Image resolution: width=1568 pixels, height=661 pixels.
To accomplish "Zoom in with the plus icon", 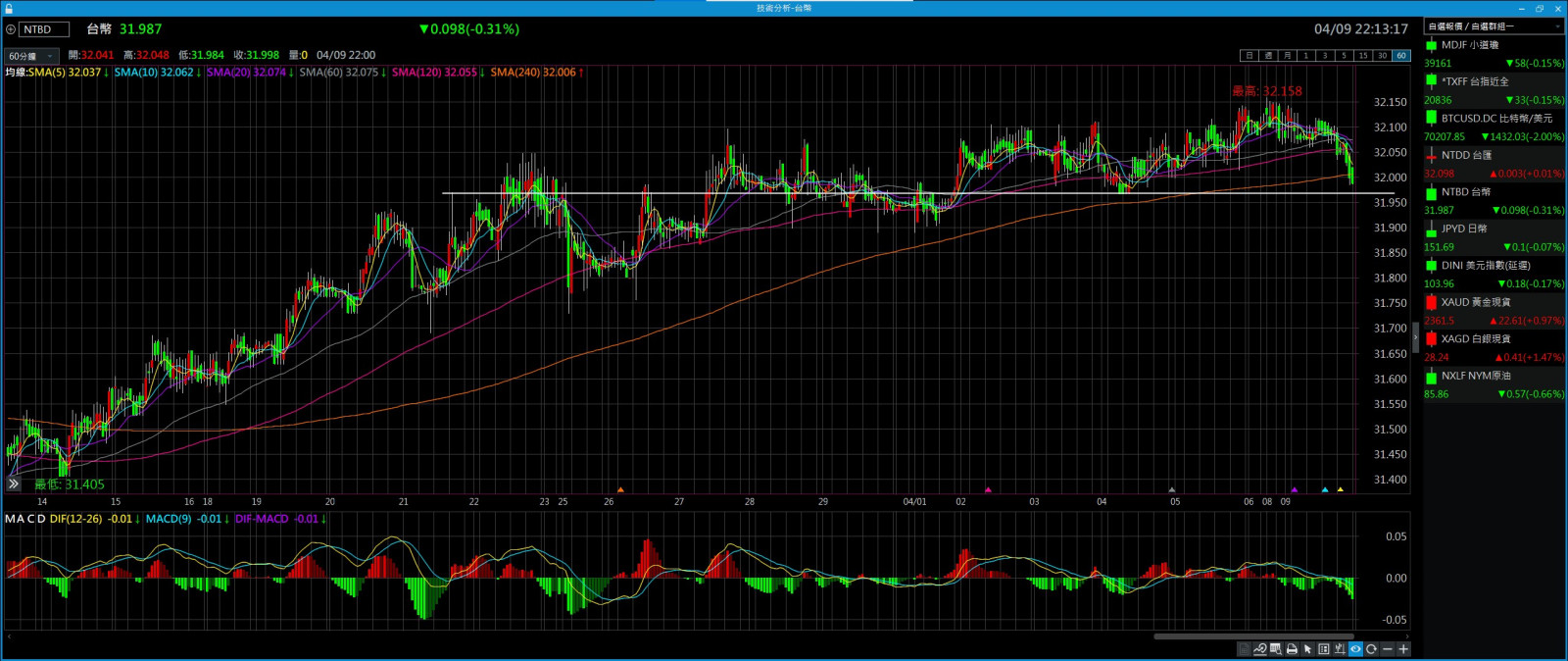I will pyautogui.click(x=1403, y=649).
